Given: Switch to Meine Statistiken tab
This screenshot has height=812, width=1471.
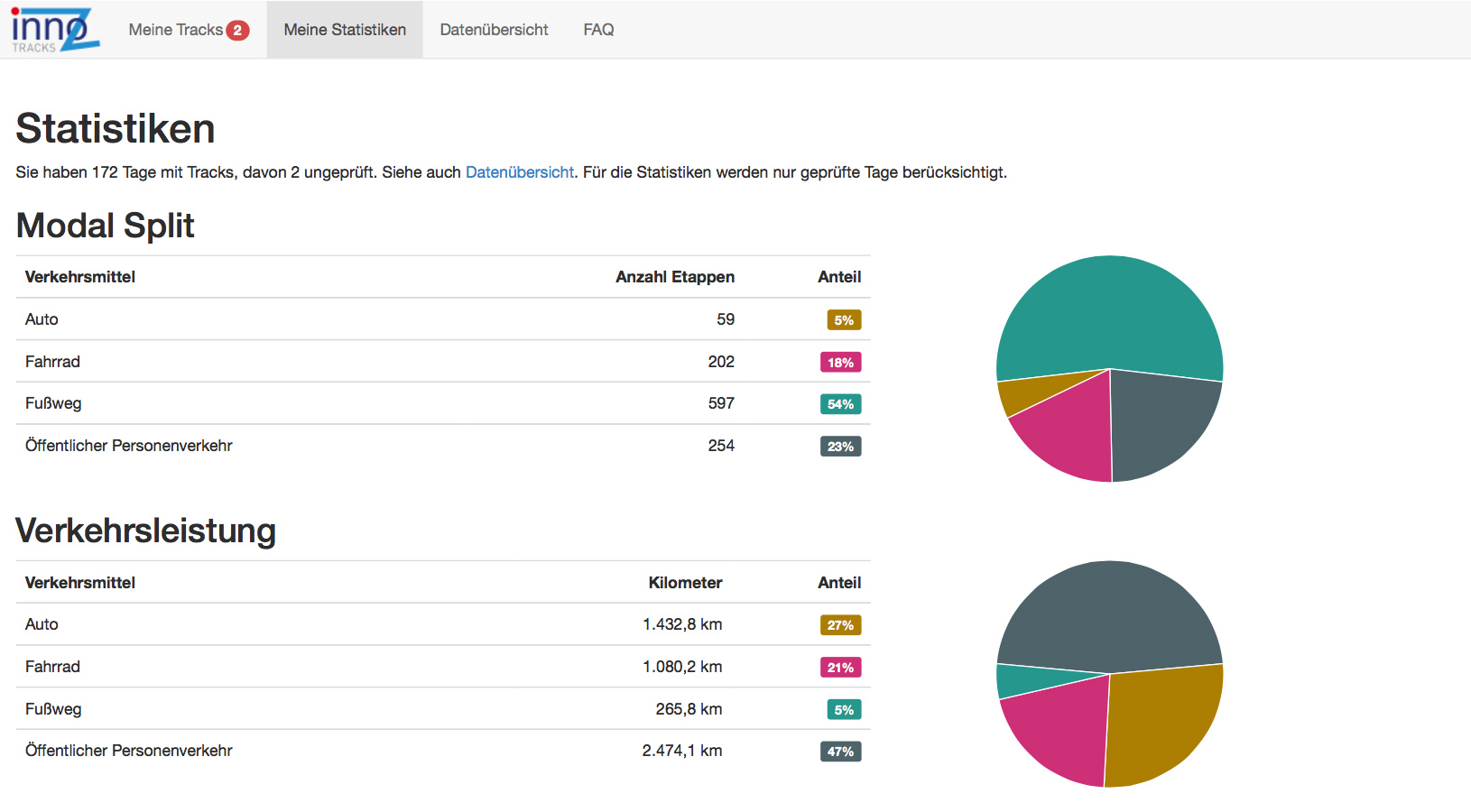Looking at the screenshot, I should coord(345,30).
